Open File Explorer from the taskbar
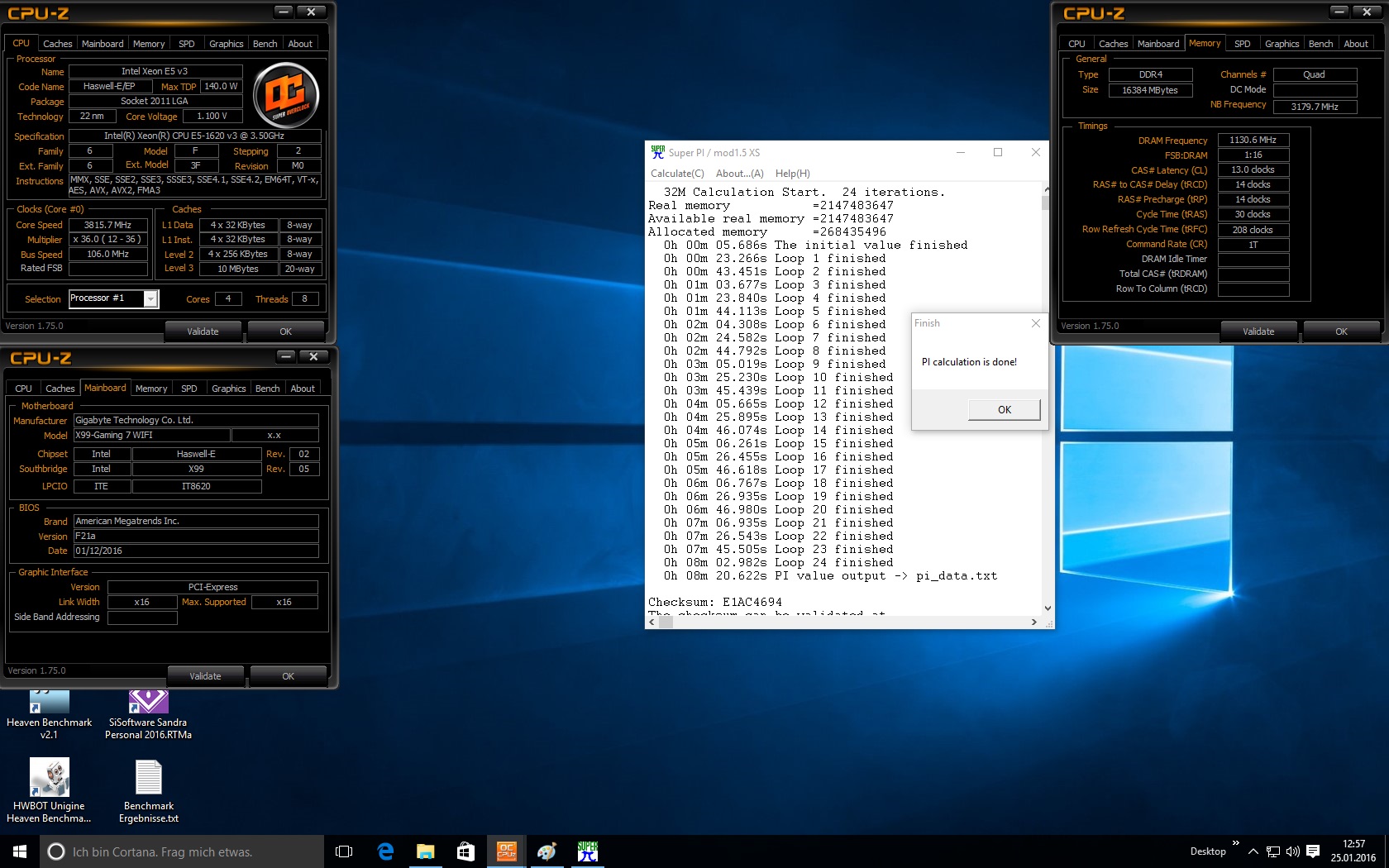This screenshot has width=1389, height=868. 425,851
